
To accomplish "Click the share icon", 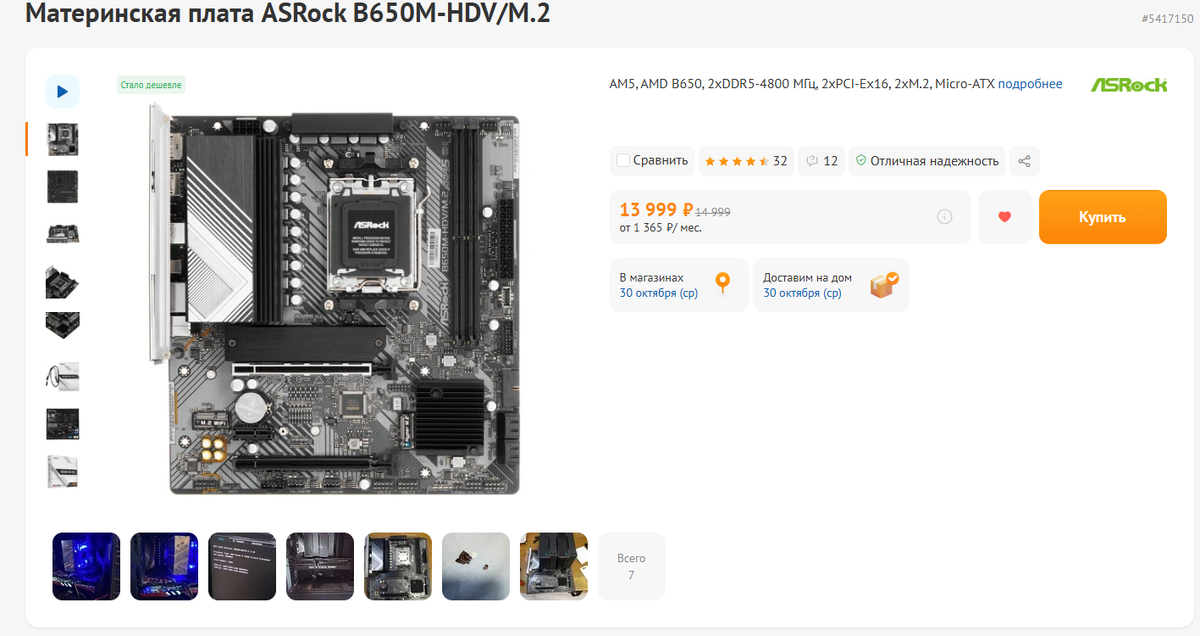I will [x=1024, y=161].
